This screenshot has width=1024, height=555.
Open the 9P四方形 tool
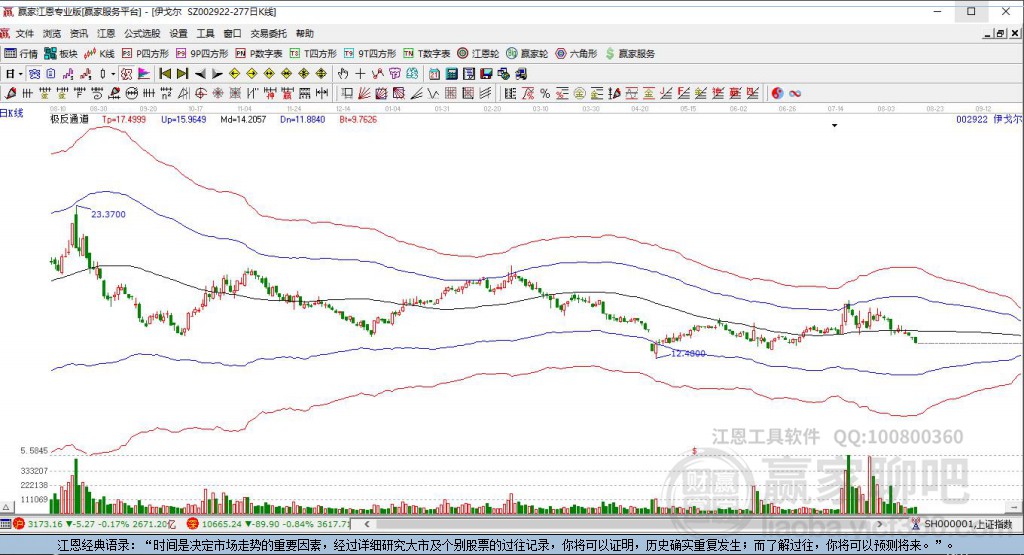tap(202, 54)
